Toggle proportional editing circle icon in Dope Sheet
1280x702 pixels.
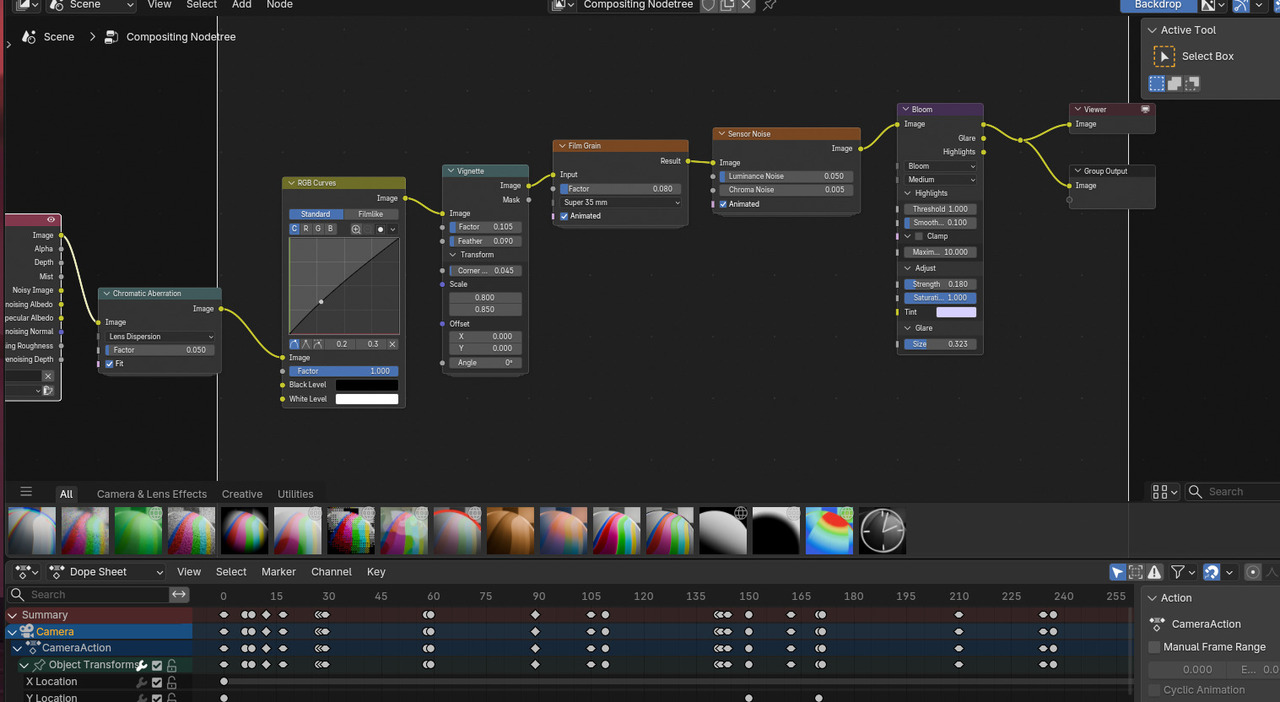point(1253,572)
